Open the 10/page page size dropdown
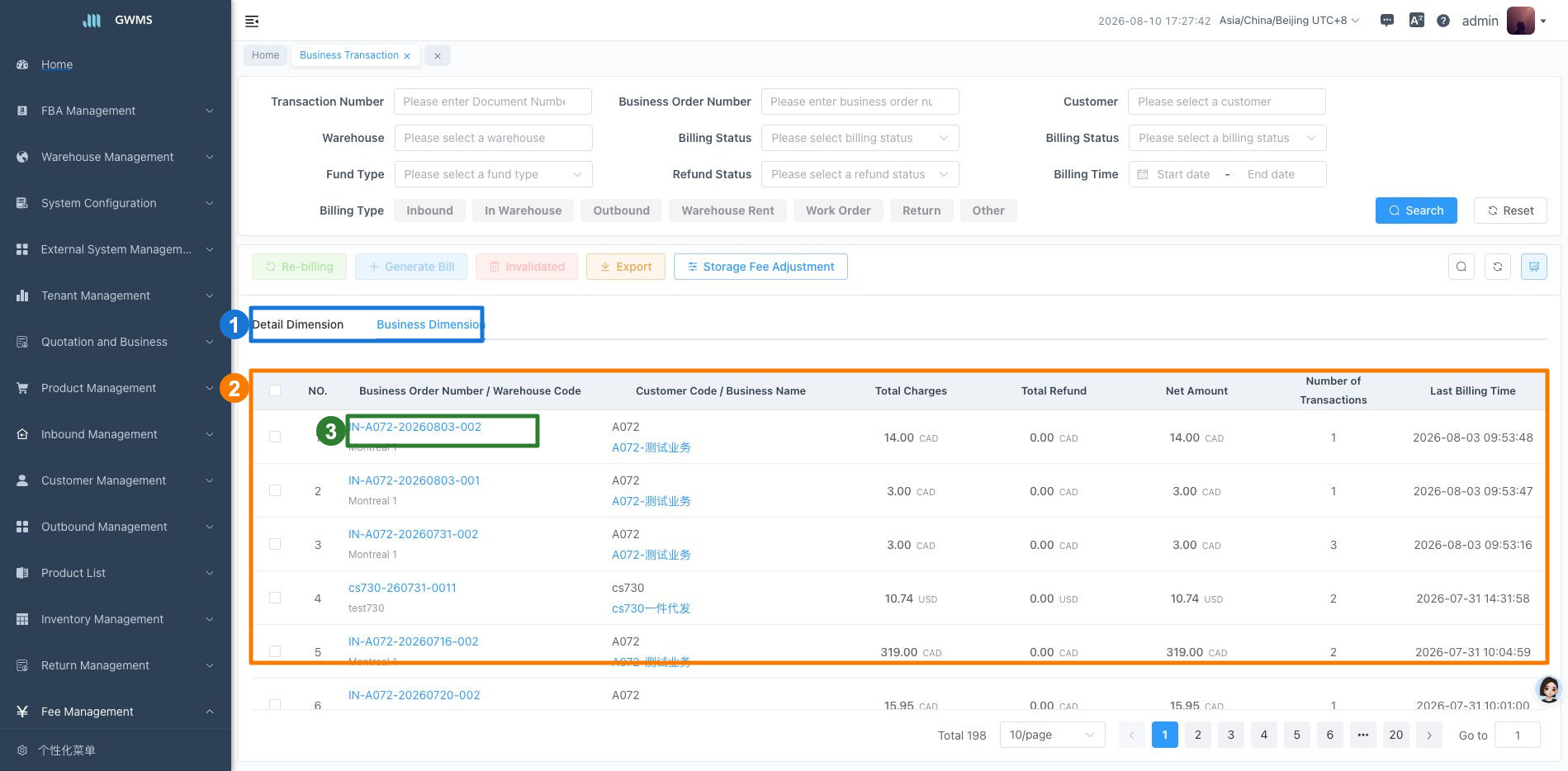Viewport: 1568px width, 771px height. coord(1052,735)
